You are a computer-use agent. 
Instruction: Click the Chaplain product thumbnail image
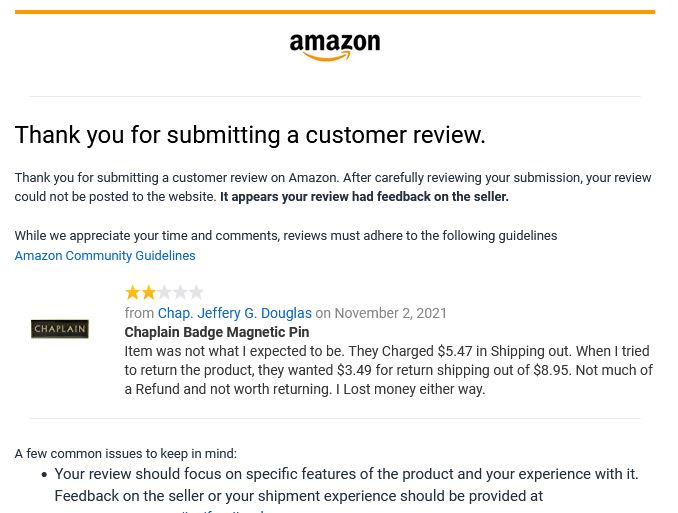pos(60,329)
